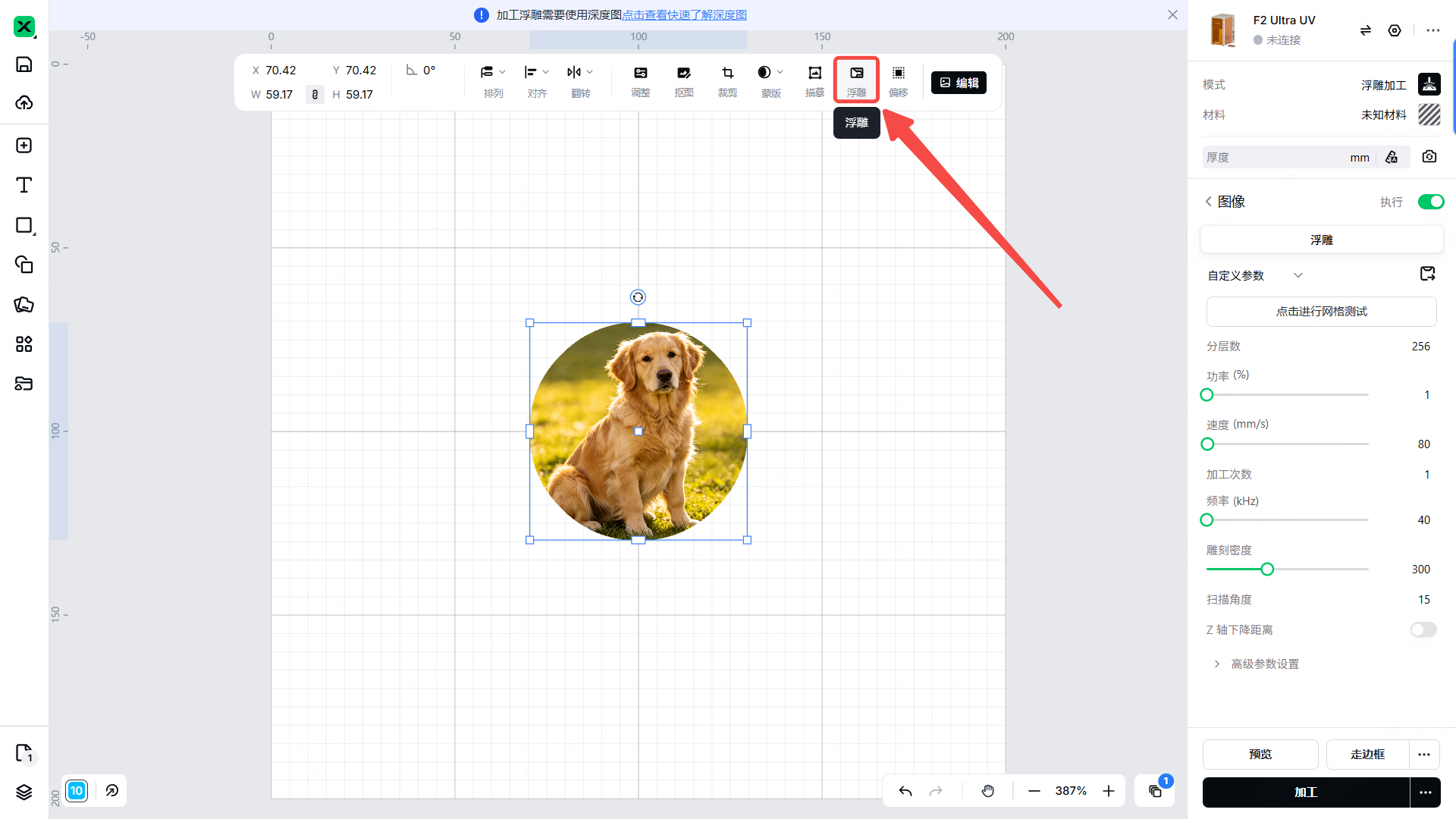This screenshot has height=819, width=1456.
Task: Undo the last action
Action: 905,791
